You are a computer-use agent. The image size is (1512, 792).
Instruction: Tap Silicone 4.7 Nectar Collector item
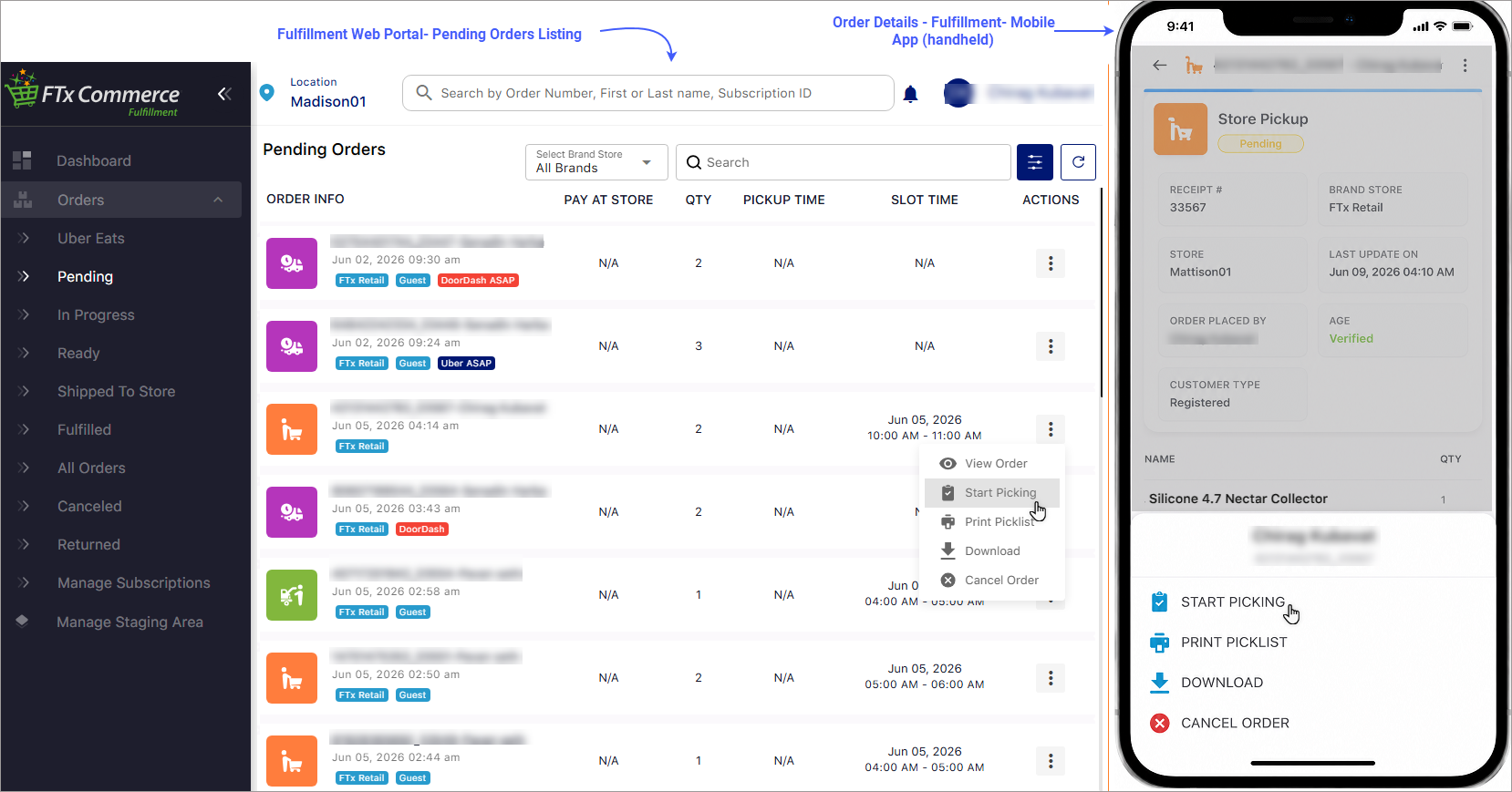1238,499
